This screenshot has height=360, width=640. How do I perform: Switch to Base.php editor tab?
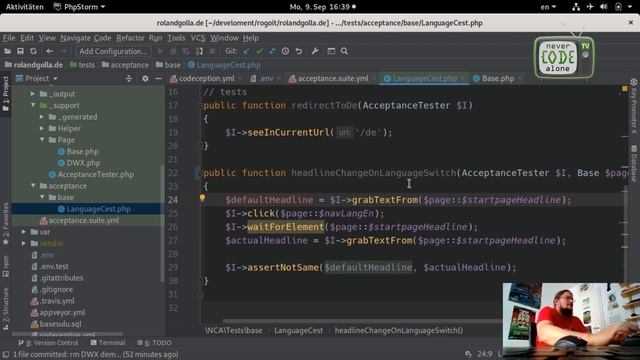tap(497, 78)
